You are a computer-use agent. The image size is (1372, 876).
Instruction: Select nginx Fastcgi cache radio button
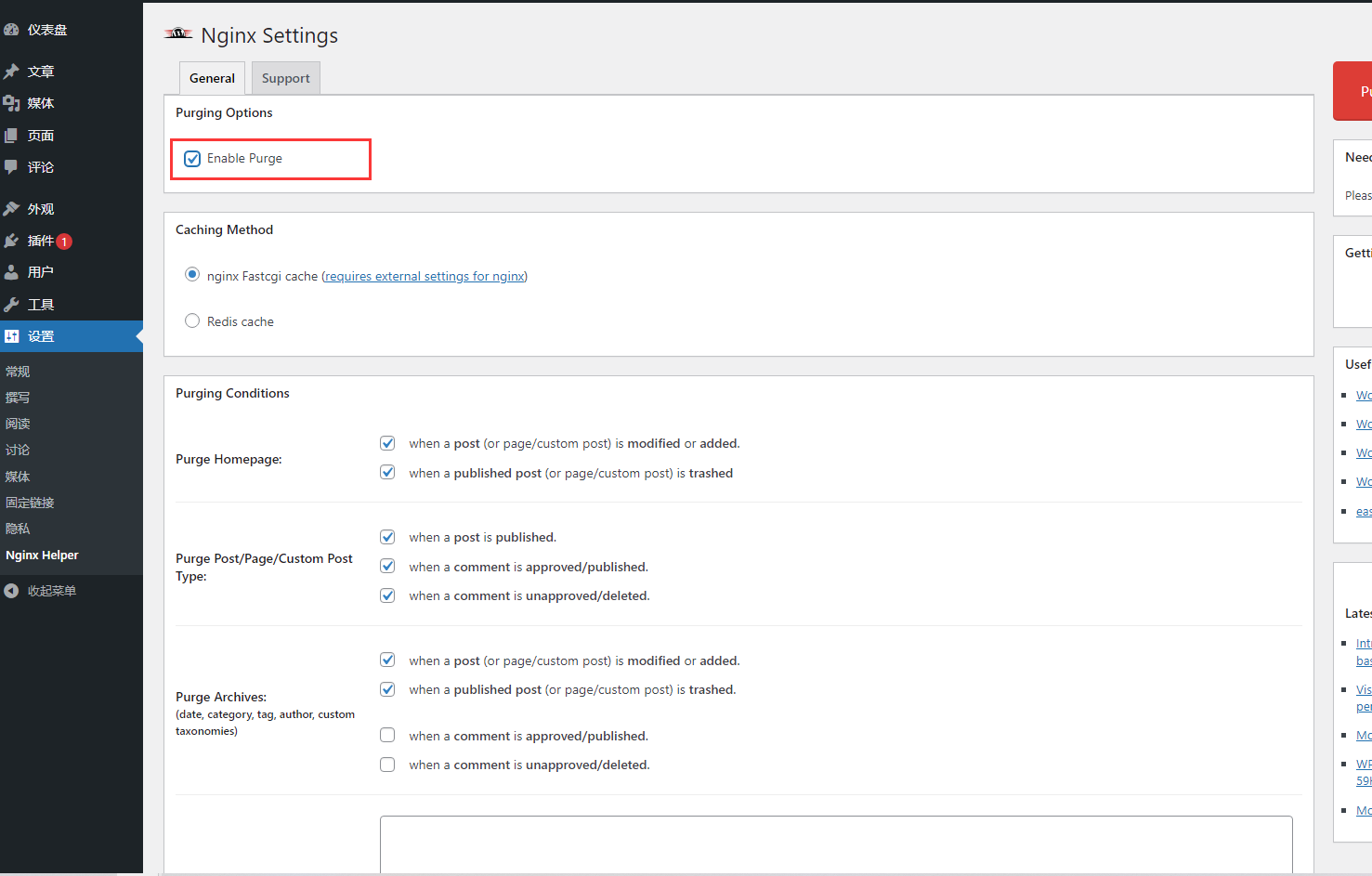192,274
